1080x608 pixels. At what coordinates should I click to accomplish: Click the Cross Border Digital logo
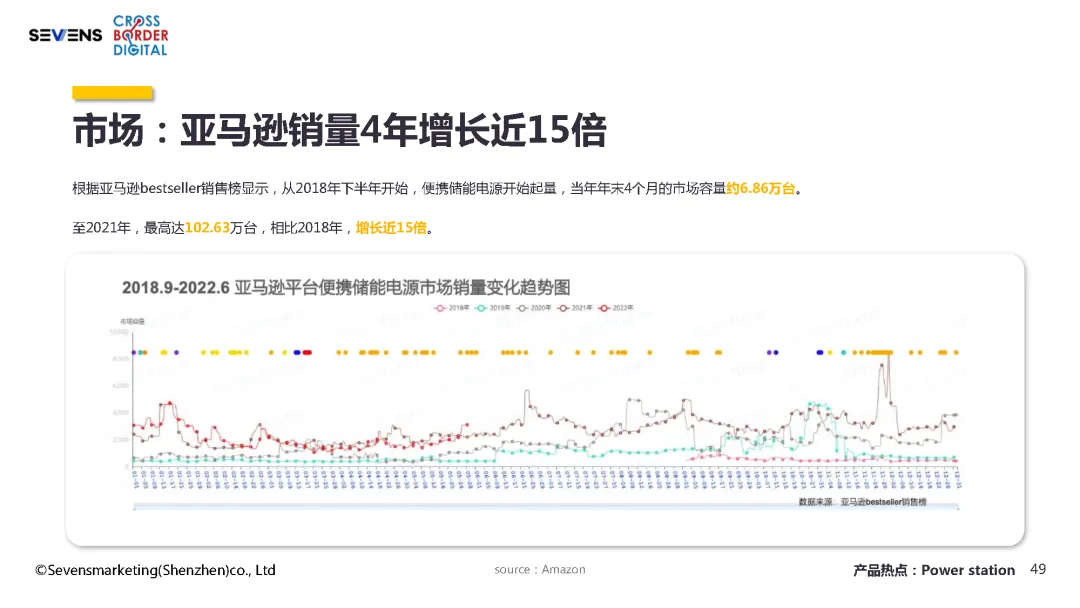tap(141, 36)
